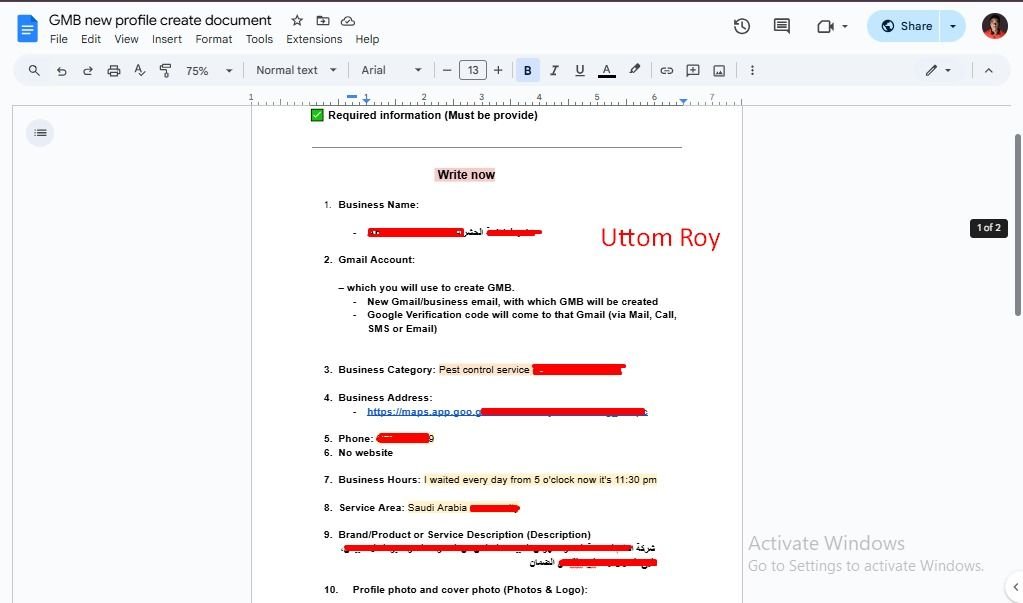Viewport: 1023px width, 603px height.
Task: Click the Share button
Action: 906,27
